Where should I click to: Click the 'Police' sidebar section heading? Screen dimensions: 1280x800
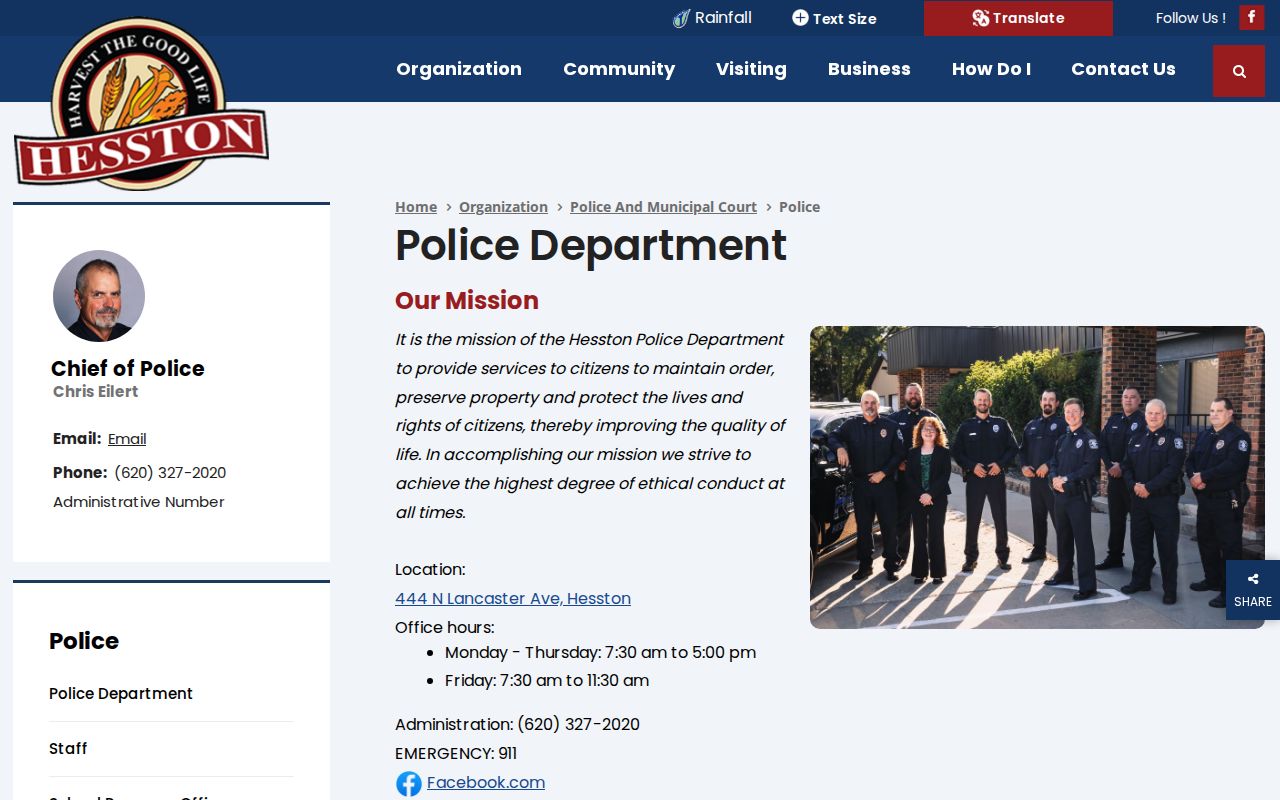(84, 641)
